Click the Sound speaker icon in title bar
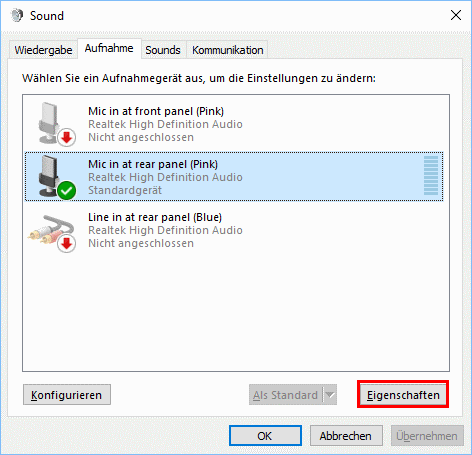 (17, 15)
